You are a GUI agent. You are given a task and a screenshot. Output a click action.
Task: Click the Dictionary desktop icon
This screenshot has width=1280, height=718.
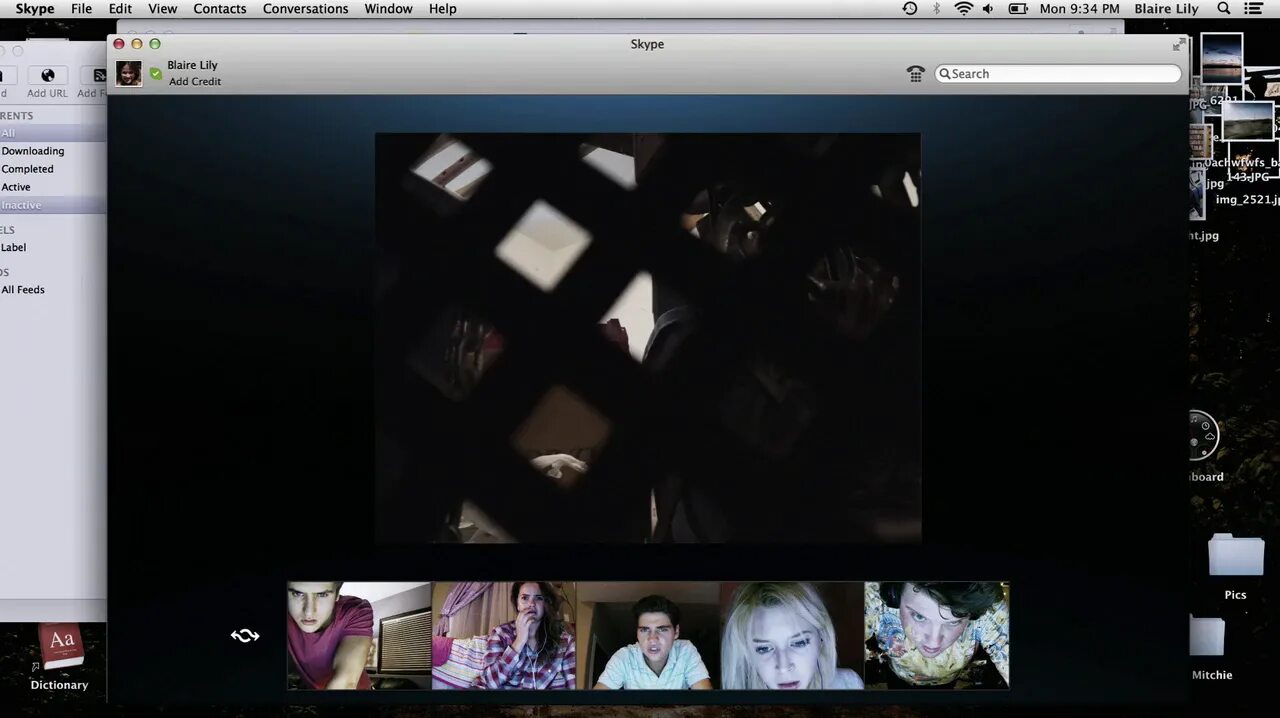point(60,648)
